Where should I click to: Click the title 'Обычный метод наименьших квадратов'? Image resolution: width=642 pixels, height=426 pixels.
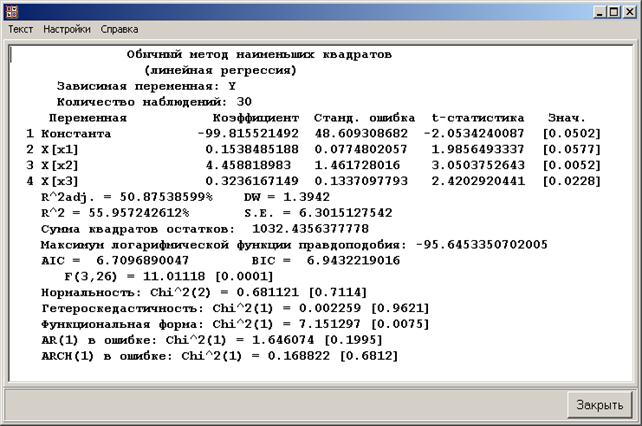click(259, 54)
